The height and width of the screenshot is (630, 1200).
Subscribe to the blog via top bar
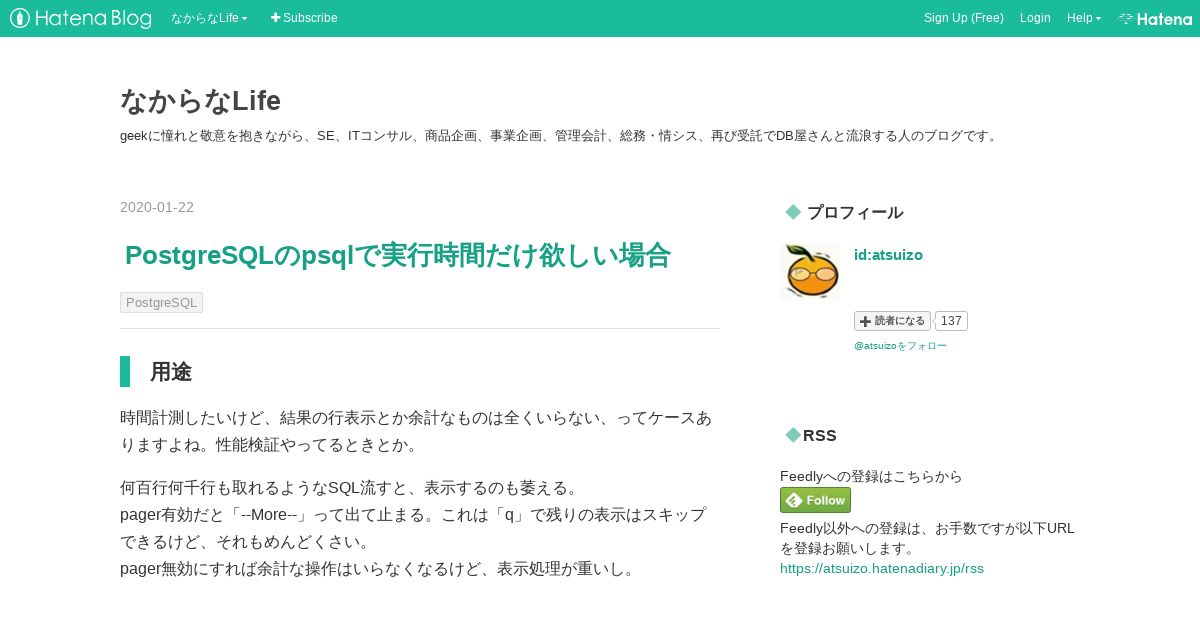304,18
